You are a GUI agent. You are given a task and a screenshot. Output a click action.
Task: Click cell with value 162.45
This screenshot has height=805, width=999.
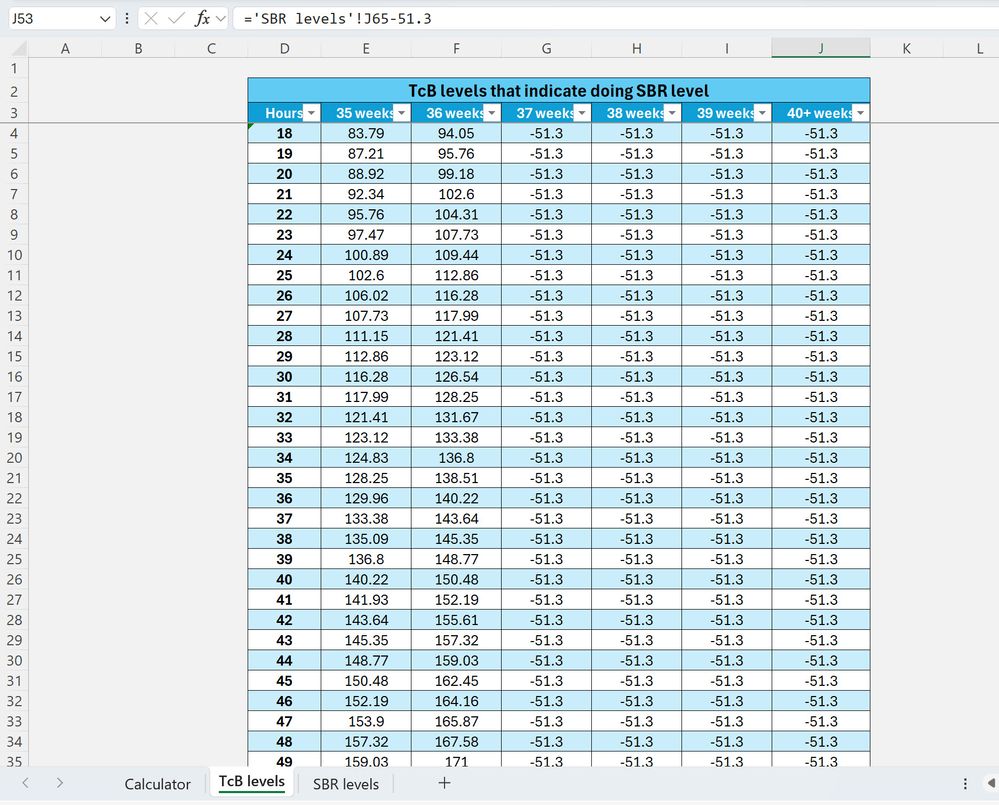coord(456,681)
